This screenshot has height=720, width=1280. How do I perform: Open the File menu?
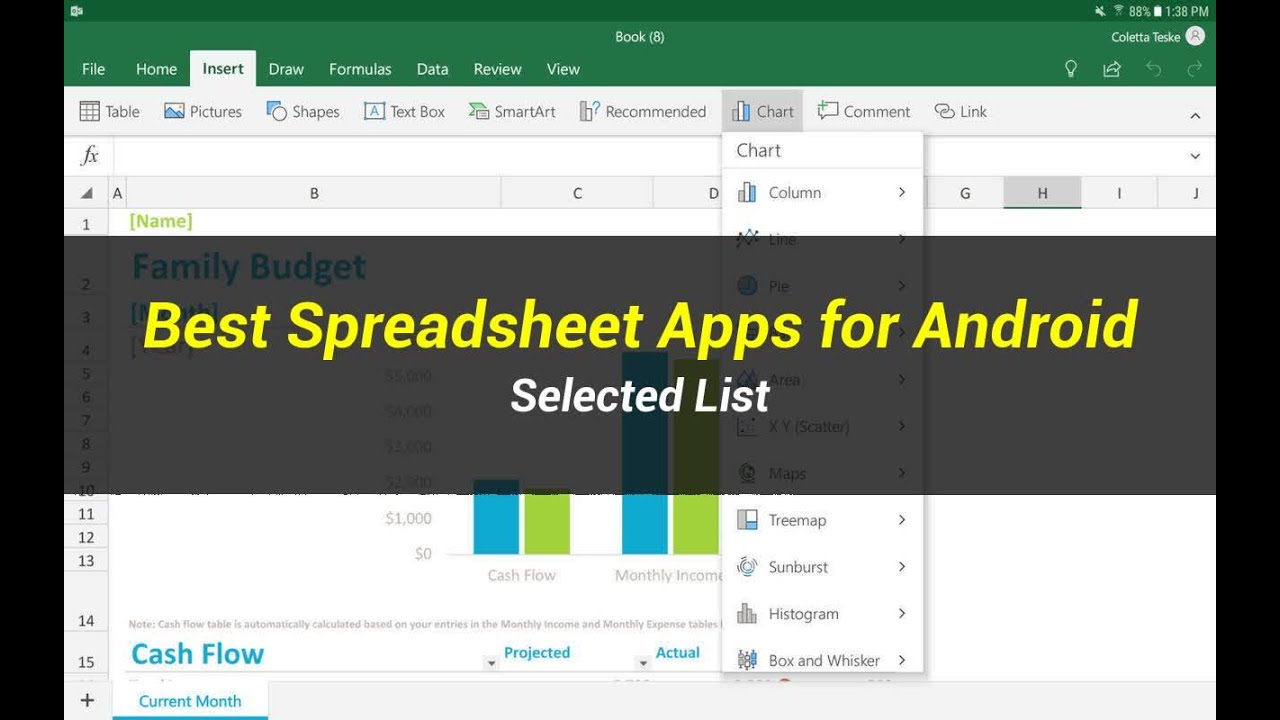pyautogui.click(x=93, y=69)
